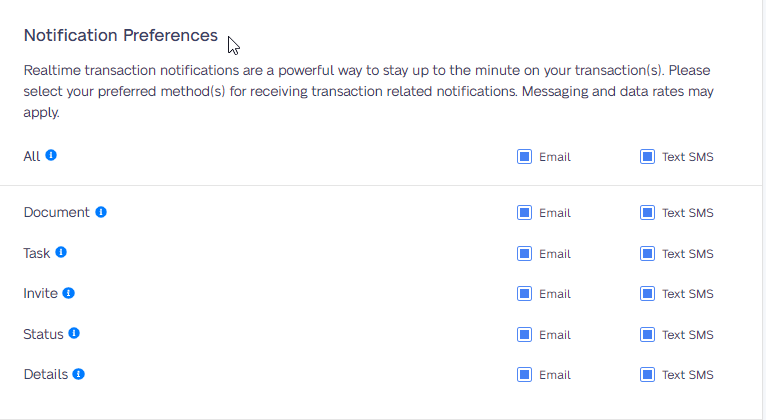The width and height of the screenshot is (766, 420).
Task: Open the Task info tooltip icon
Action: (x=61, y=252)
